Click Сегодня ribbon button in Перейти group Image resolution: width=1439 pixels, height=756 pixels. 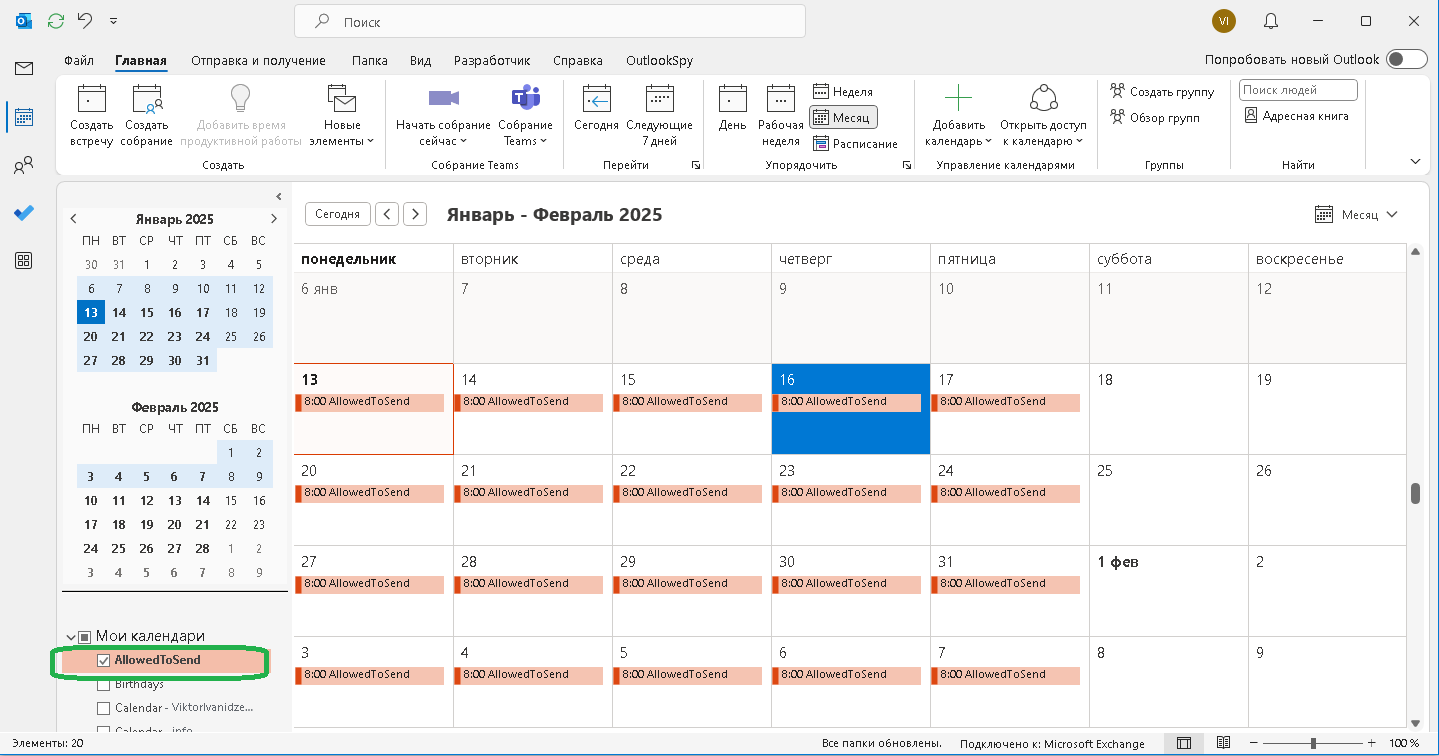pos(597,110)
